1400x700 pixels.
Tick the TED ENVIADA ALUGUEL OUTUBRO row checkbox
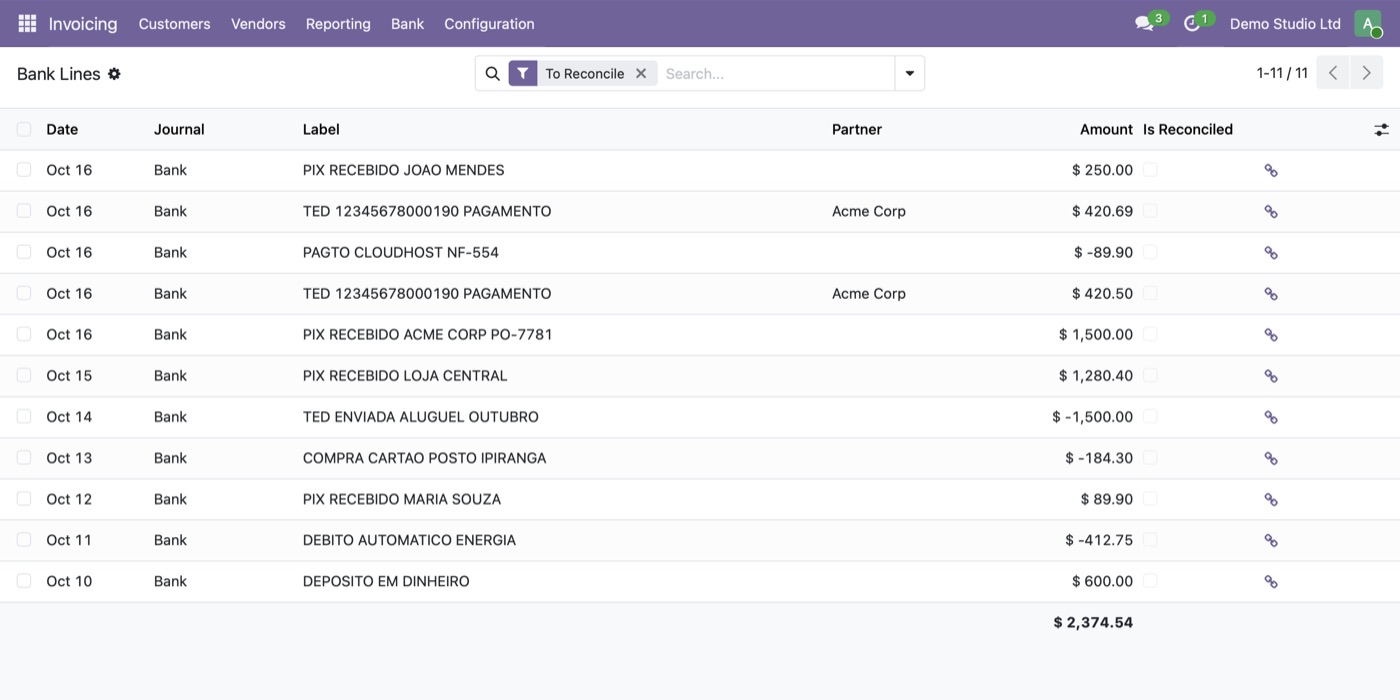(24, 417)
